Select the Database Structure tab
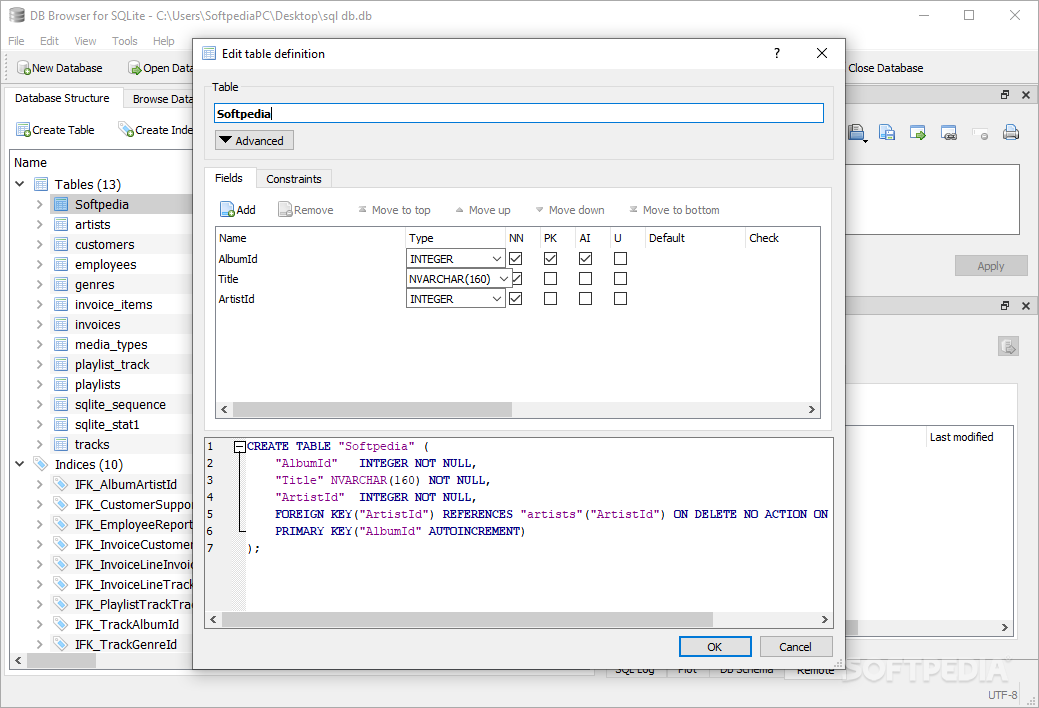The image size is (1039, 708). (x=62, y=97)
